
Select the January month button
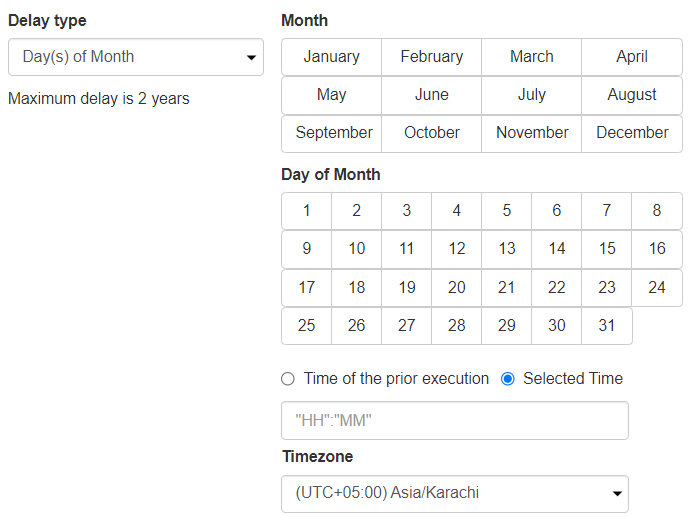click(x=331, y=57)
